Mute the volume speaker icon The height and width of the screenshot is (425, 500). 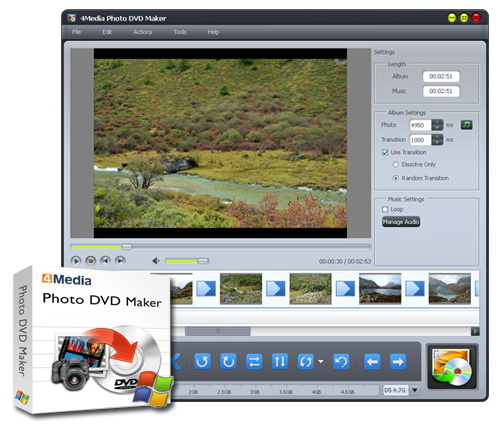156,261
